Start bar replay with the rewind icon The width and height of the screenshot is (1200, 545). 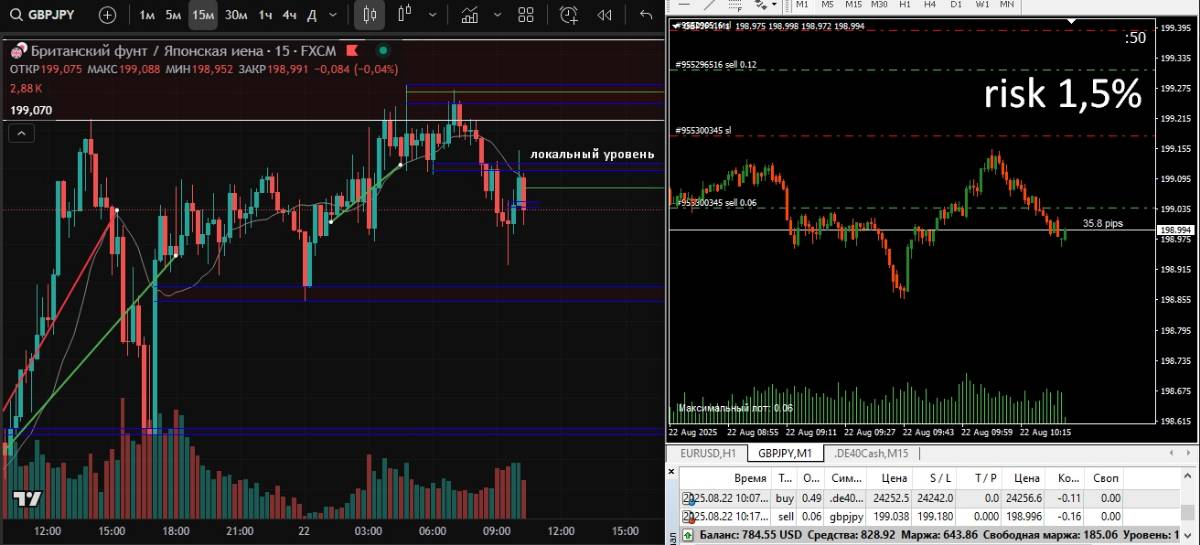(x=604, y=15)
